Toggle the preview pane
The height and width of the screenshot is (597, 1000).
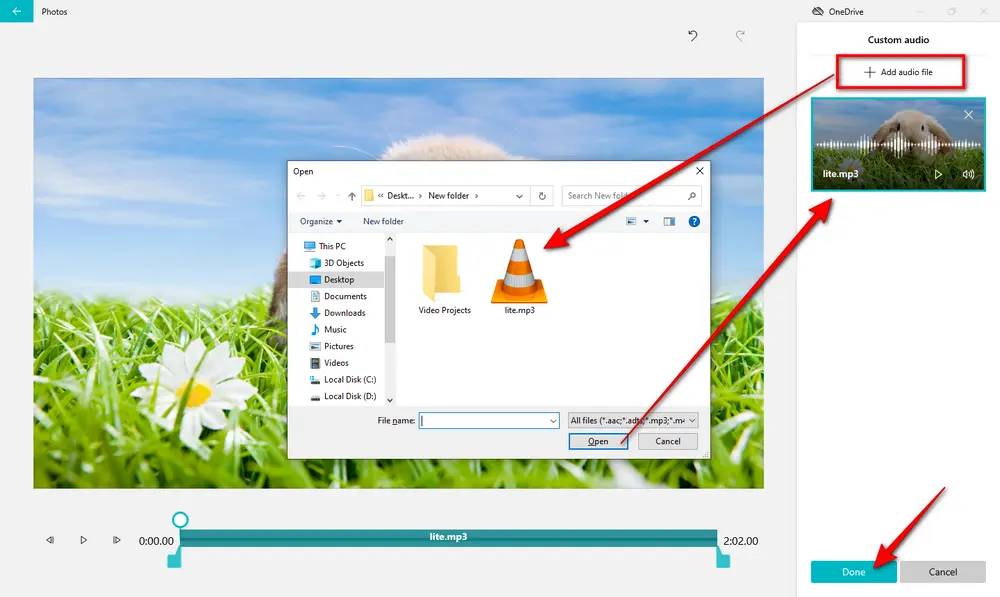pos(669,221)
